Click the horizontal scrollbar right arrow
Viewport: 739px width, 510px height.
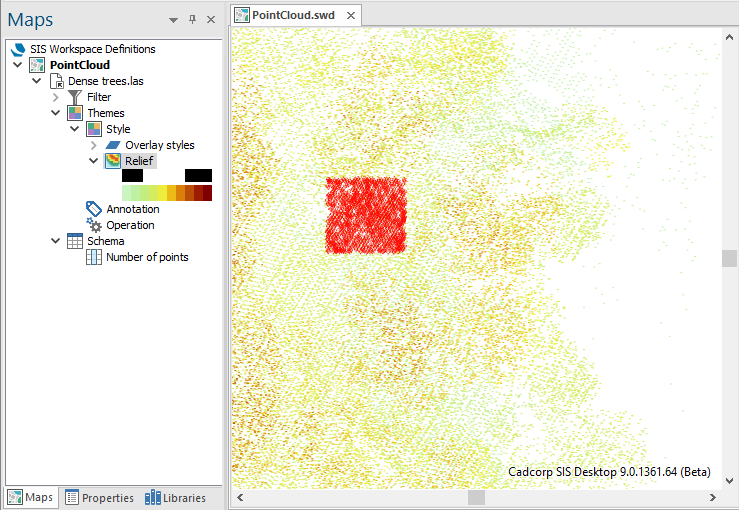pyautogui.click(x=713, y=497)
